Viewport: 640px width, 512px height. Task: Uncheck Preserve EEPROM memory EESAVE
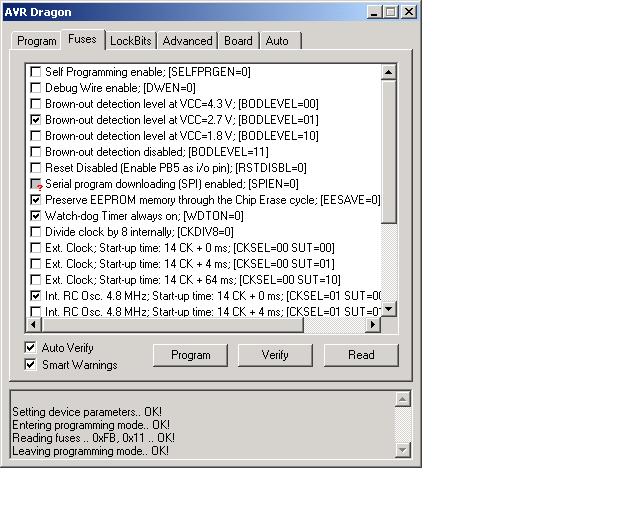pyautogui.click(x=36, y=200)
